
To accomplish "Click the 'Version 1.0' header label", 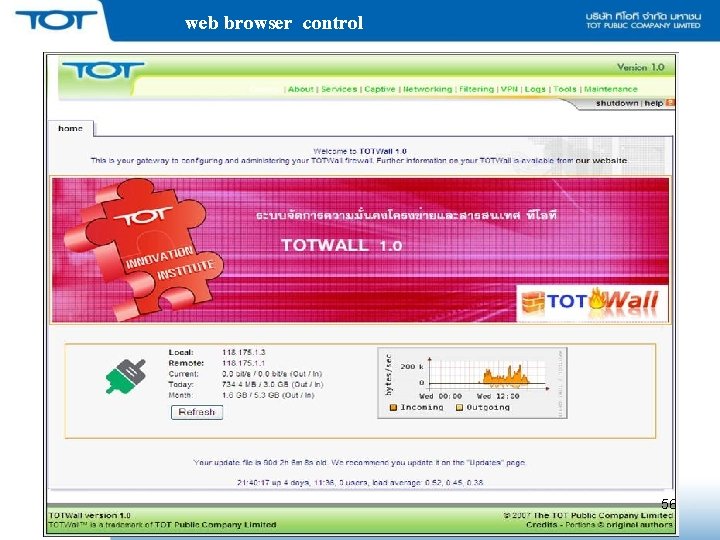I will point(641,67).
